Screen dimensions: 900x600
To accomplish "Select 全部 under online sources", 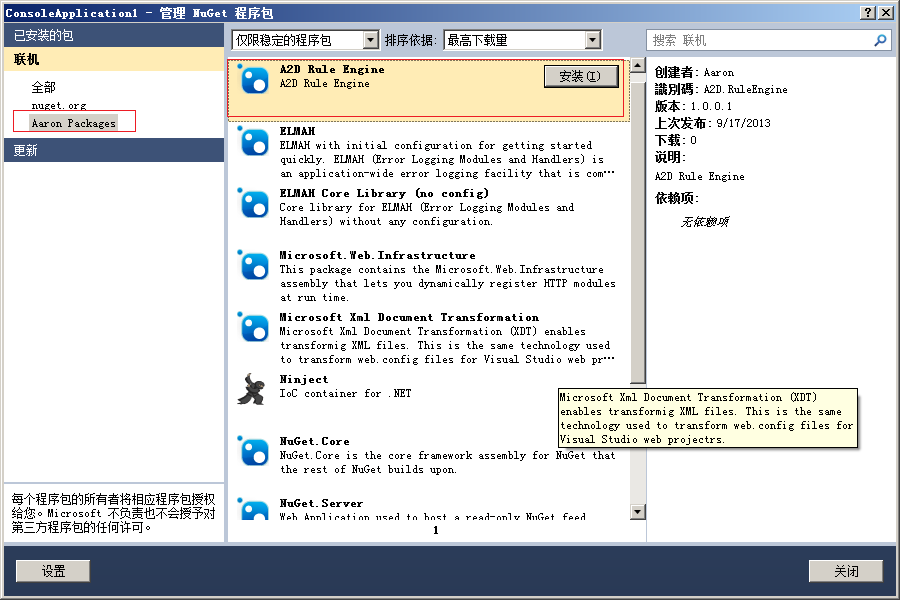I will coord(44,87).
